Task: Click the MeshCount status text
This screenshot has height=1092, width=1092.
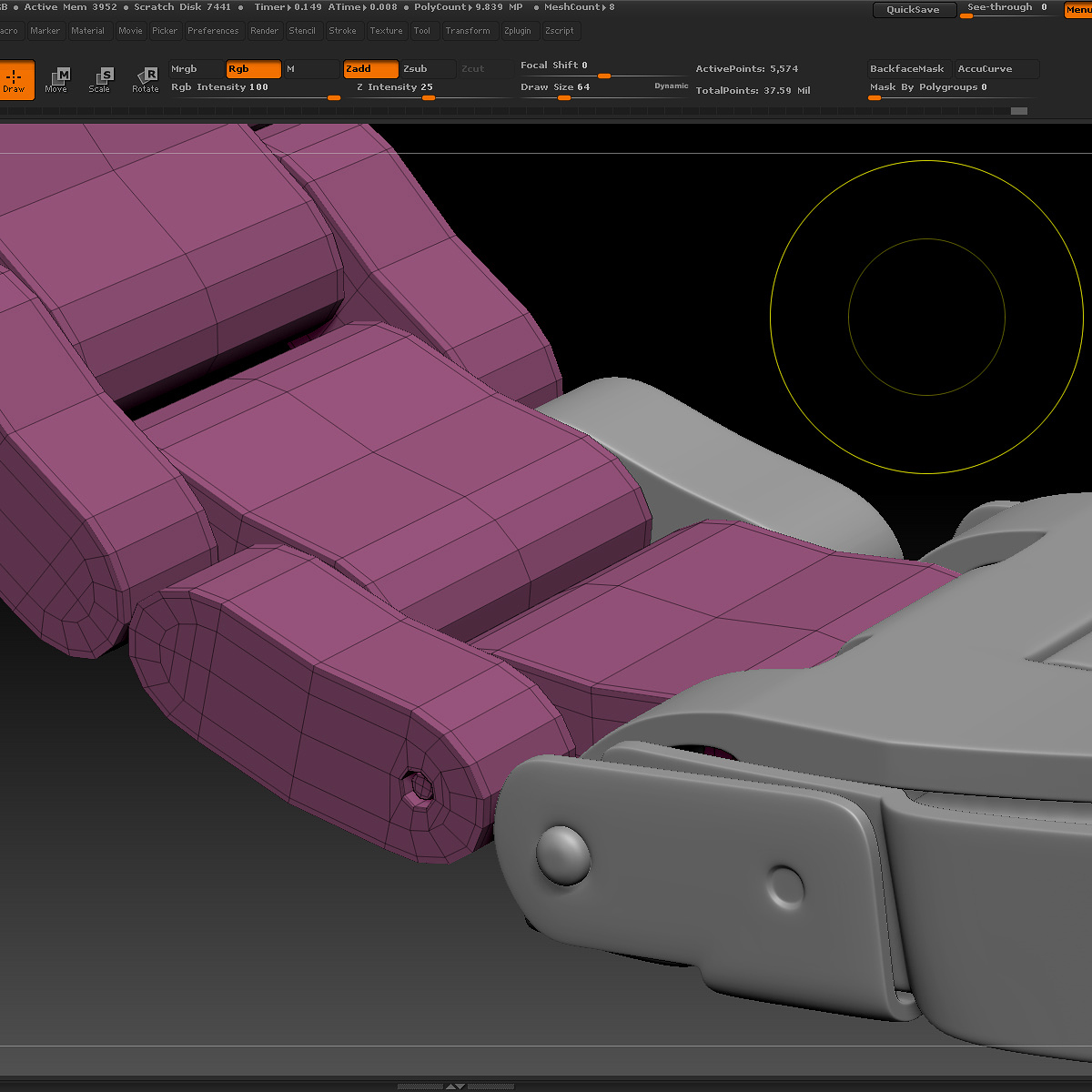Action: (580, 7)
